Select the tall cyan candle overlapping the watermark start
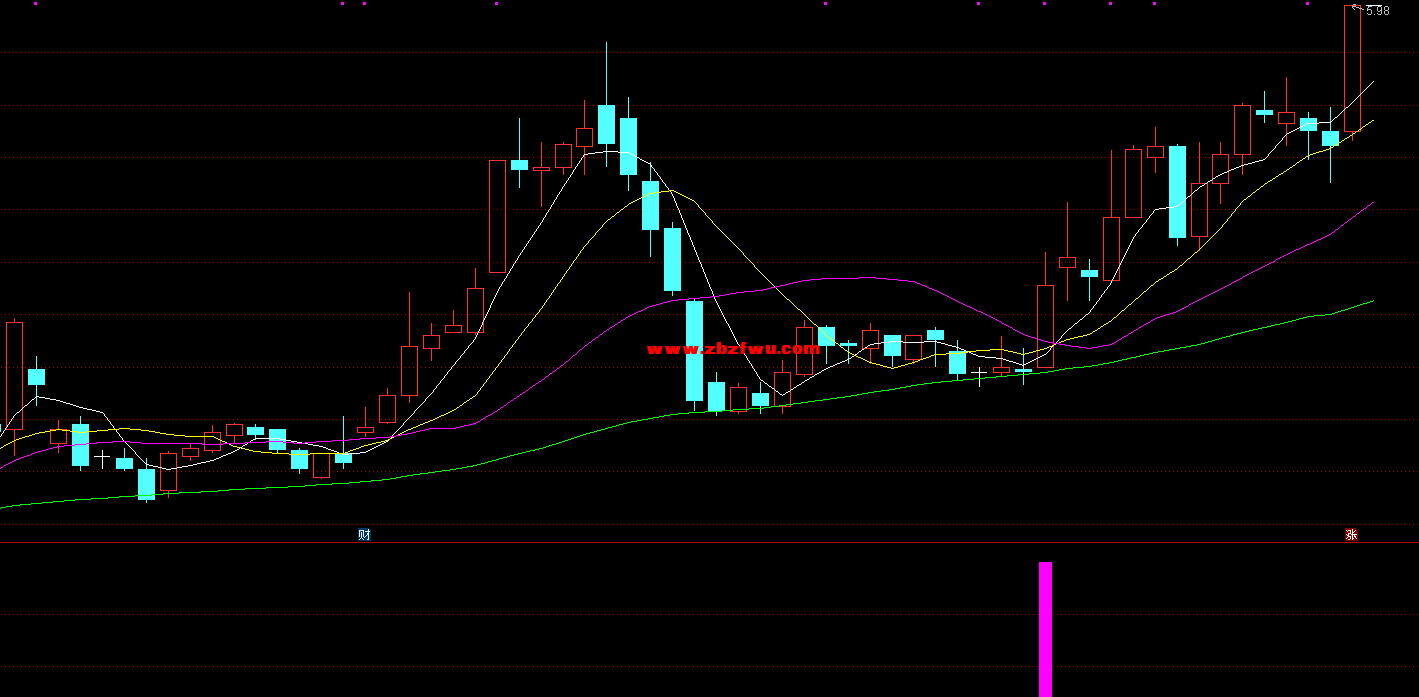 click(x=694, y=350)
